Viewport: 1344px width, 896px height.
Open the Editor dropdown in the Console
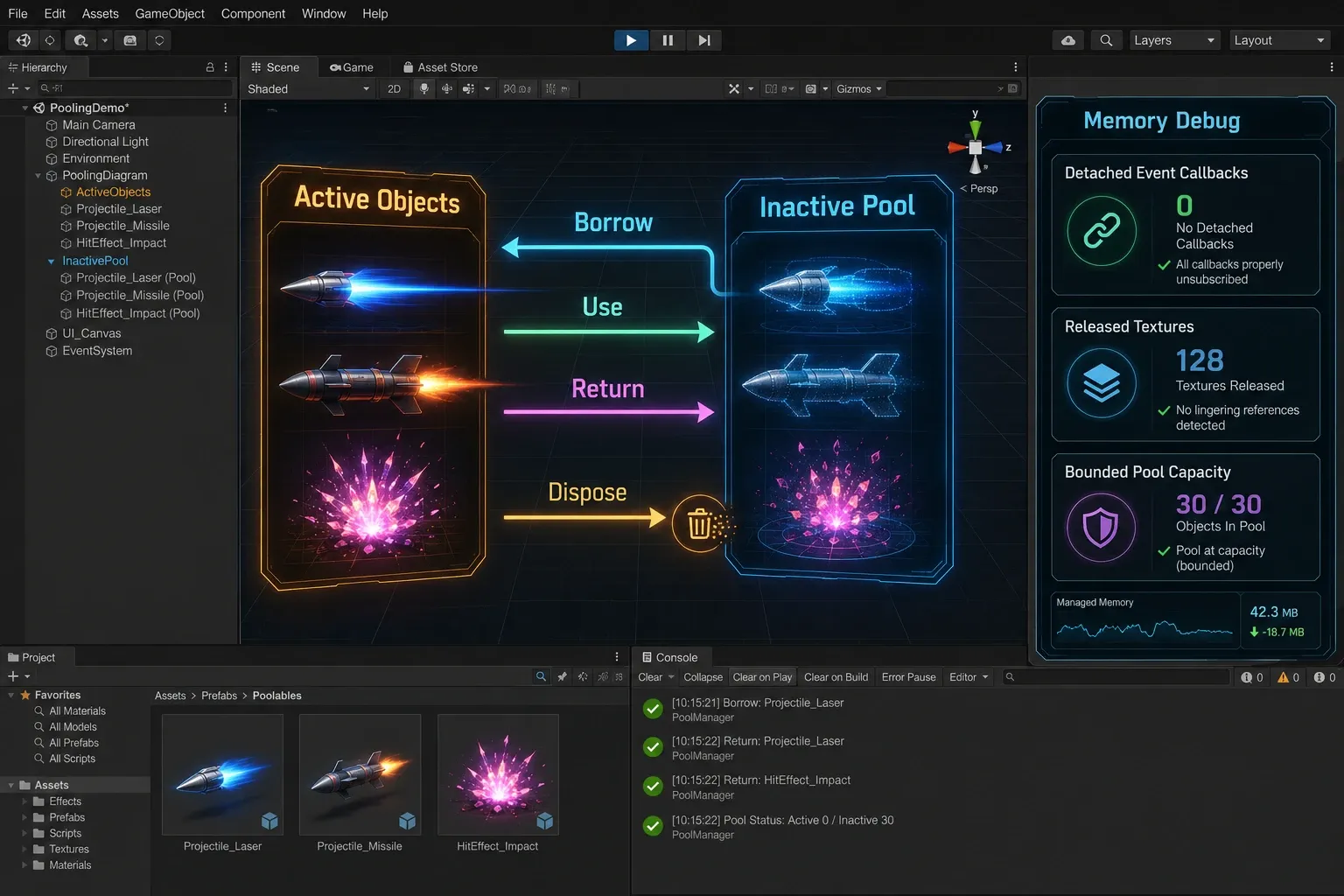click(969, 677)
